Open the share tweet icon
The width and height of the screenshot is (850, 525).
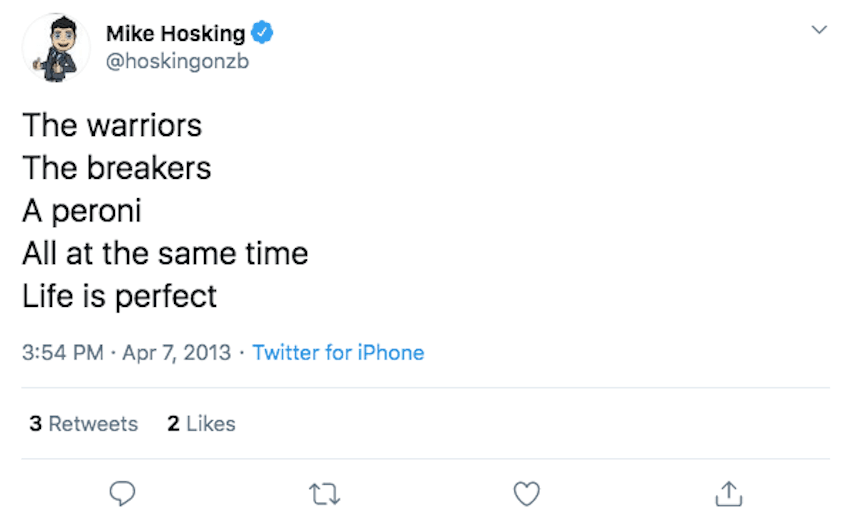pos(729,492)
